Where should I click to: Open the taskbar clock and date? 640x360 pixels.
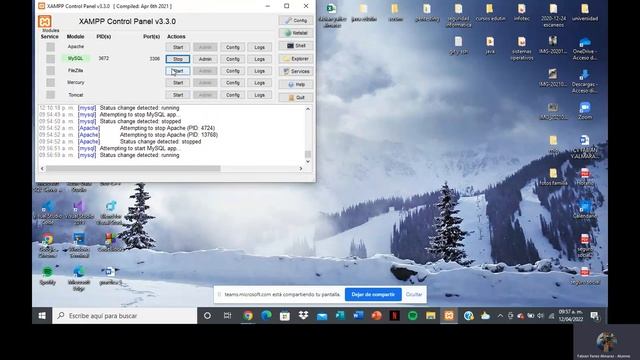[570, 316]
